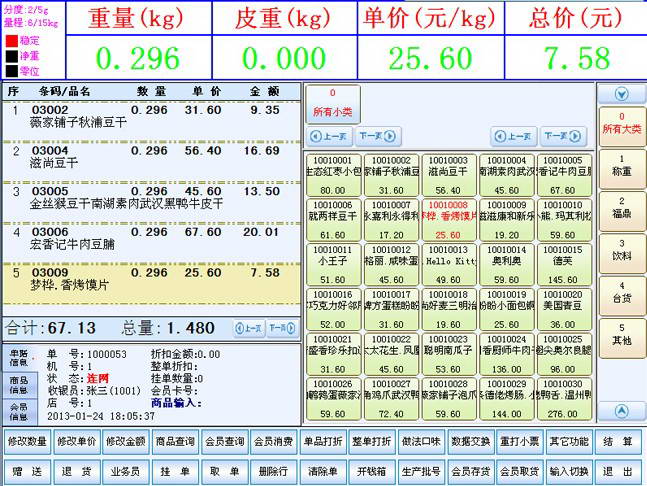Click the scroll-down arrow below category list
This screenshot has width=647, height=486.
point(622,410)
